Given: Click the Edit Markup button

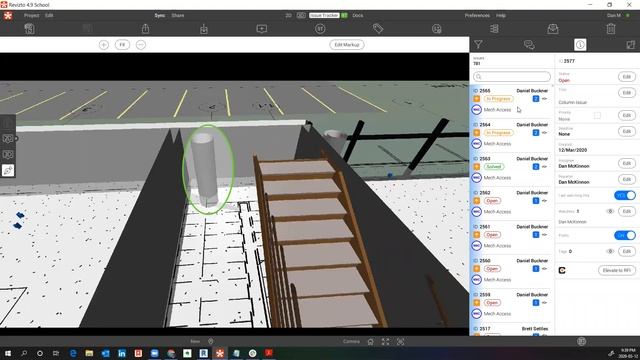Looking at the screenshot, I should pyautogui.click(x=347, y=44).
